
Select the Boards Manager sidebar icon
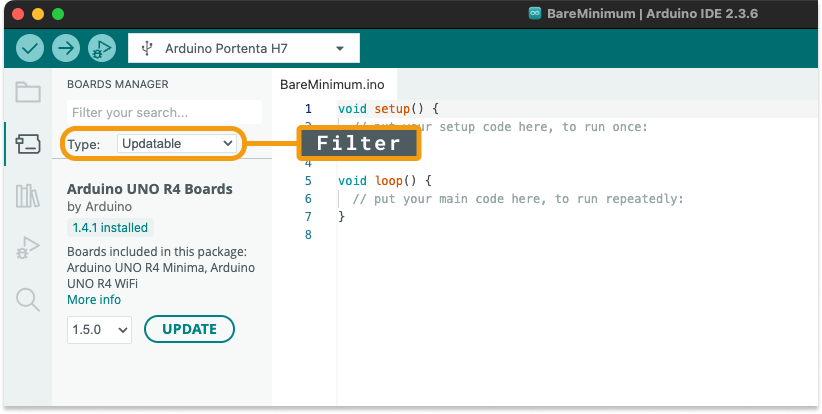click(28, 144)
